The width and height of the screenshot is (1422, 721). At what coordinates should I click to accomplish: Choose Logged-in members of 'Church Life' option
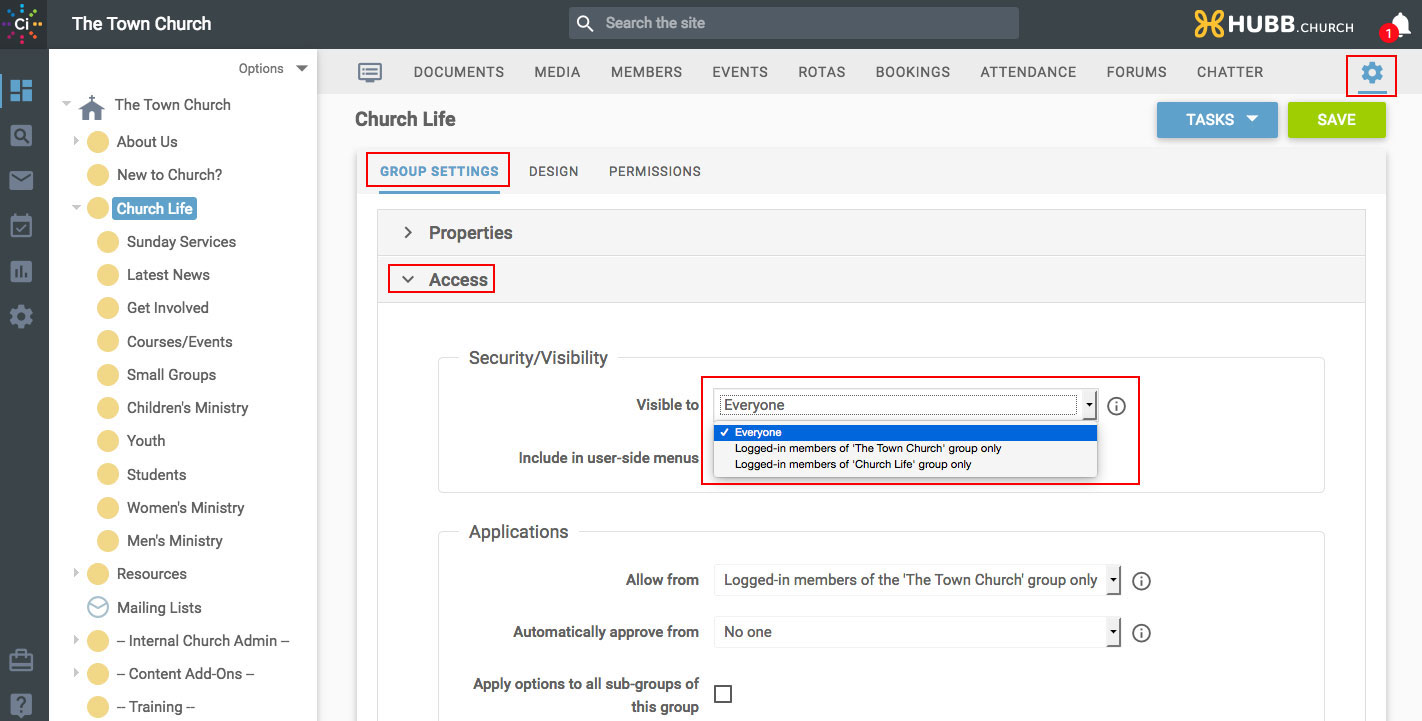(852, 465)
